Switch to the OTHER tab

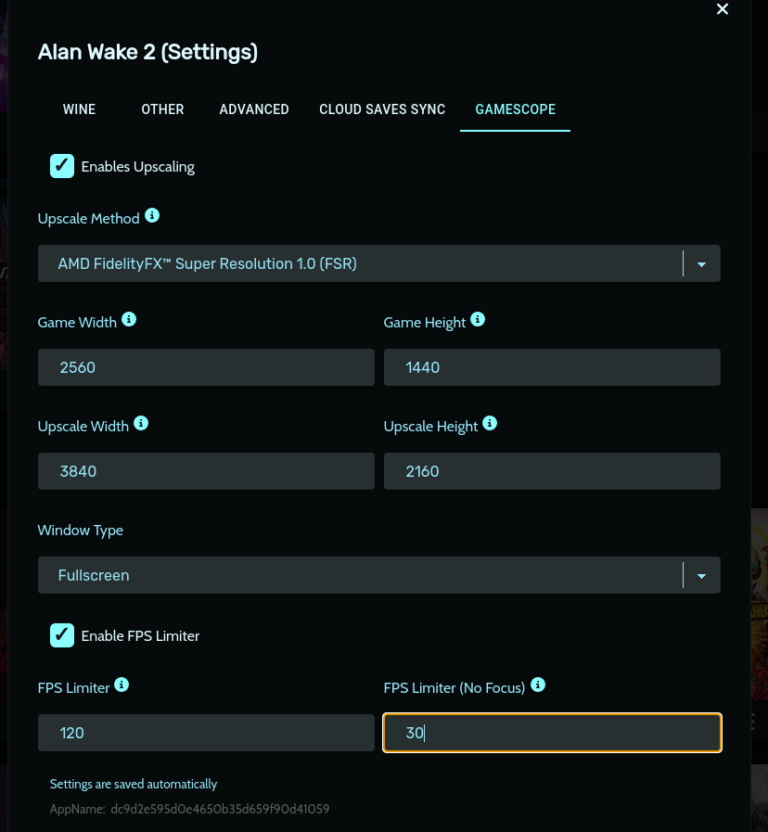162,109
